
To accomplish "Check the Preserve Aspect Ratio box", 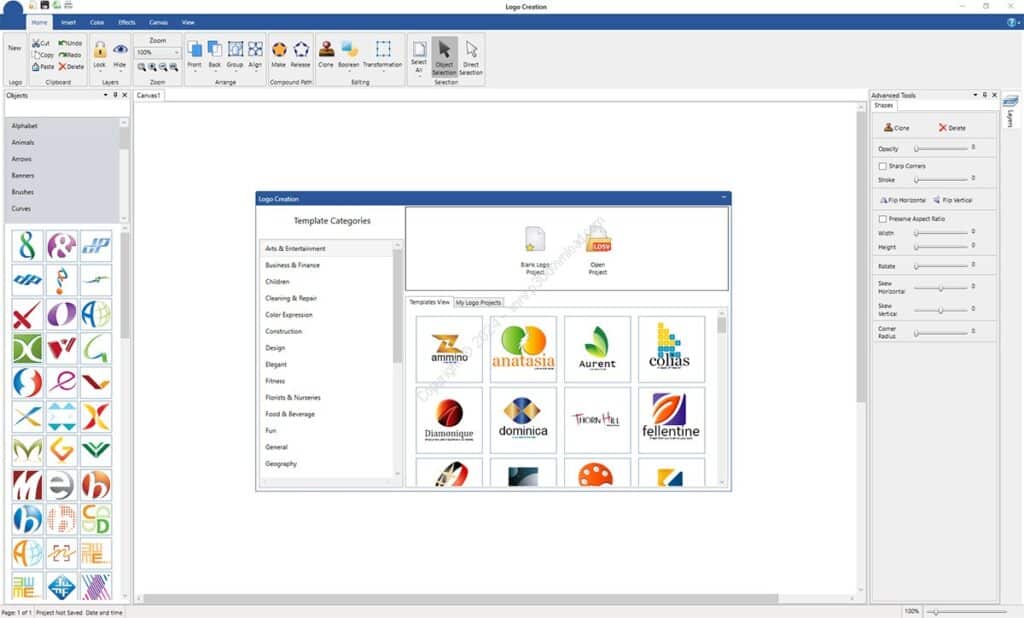I will (x=882, y=219).
